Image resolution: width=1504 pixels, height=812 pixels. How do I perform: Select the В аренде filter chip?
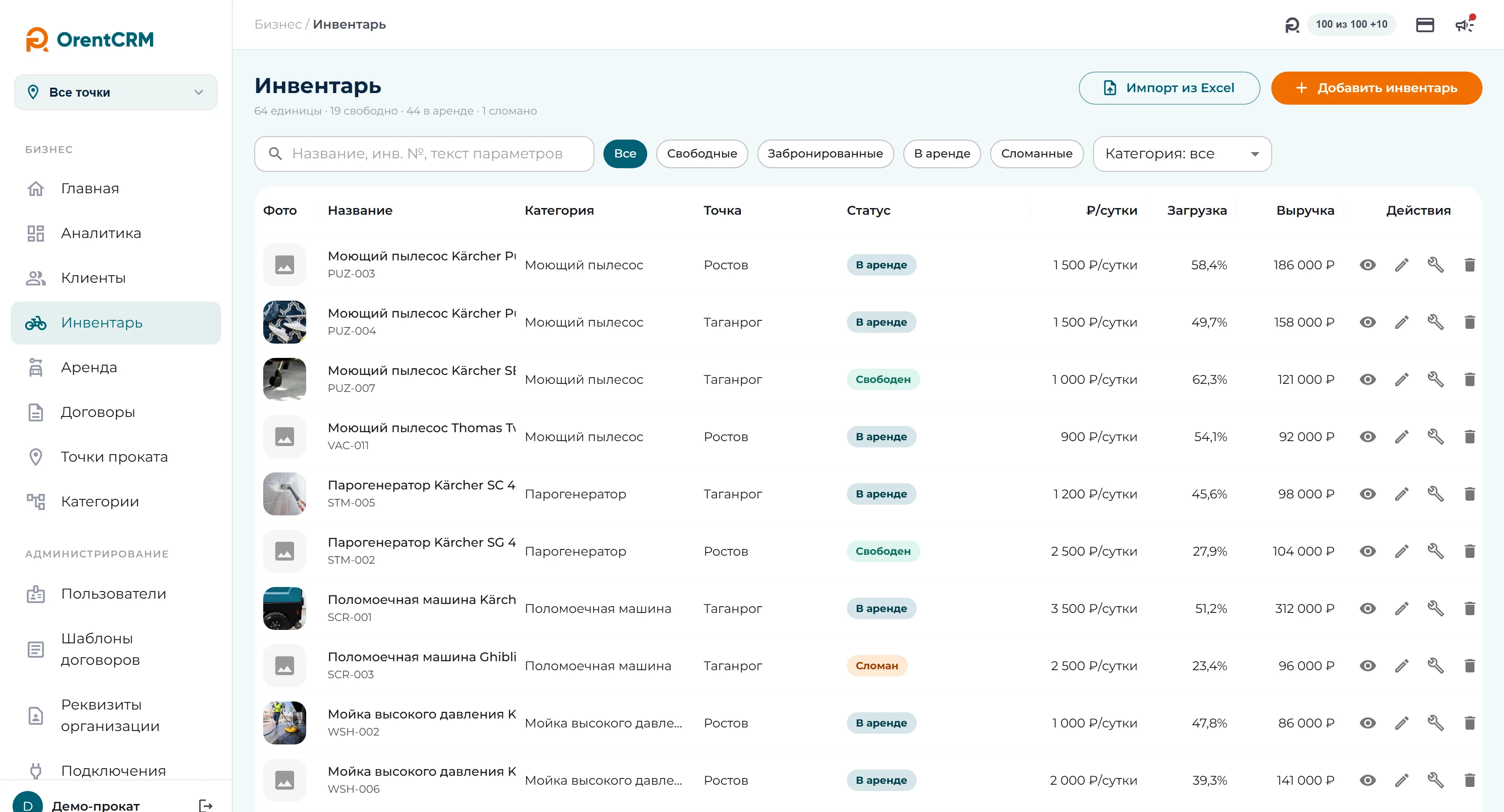click(x=942, y=153)
